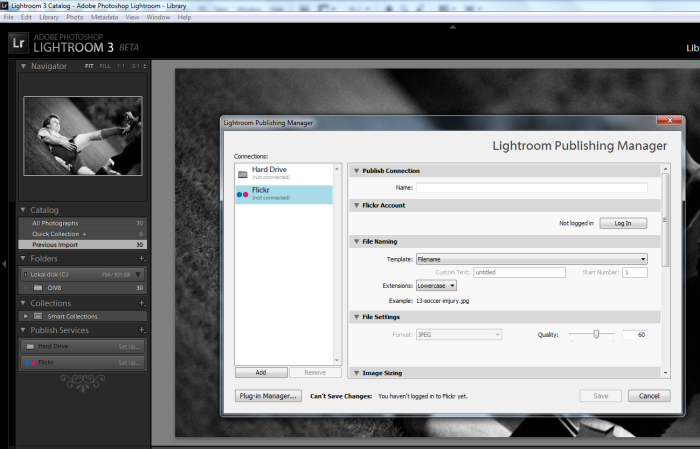Click the Save button
700x449 pixels.
(x=600, y=396)
